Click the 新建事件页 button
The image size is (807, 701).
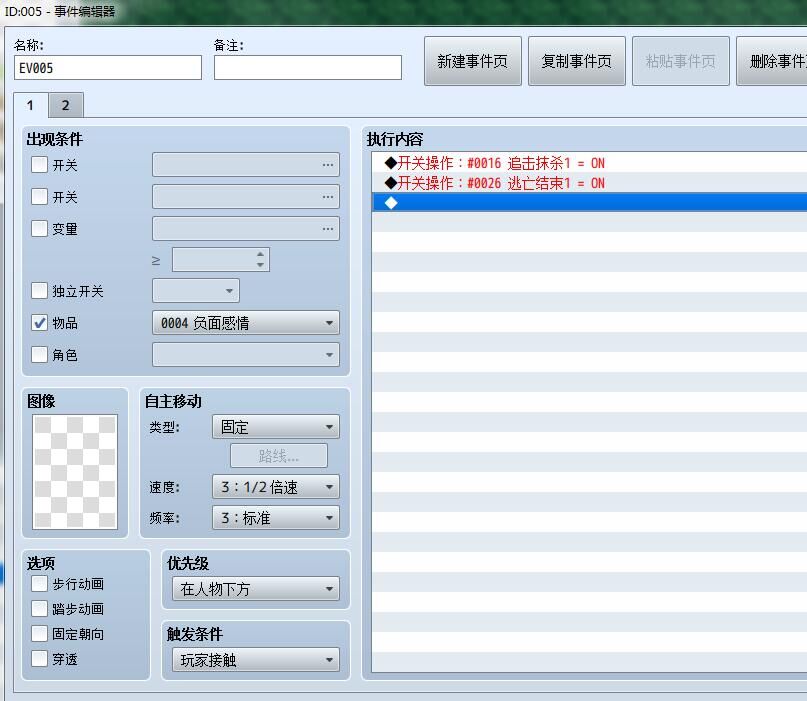click(x=472, y=61)
